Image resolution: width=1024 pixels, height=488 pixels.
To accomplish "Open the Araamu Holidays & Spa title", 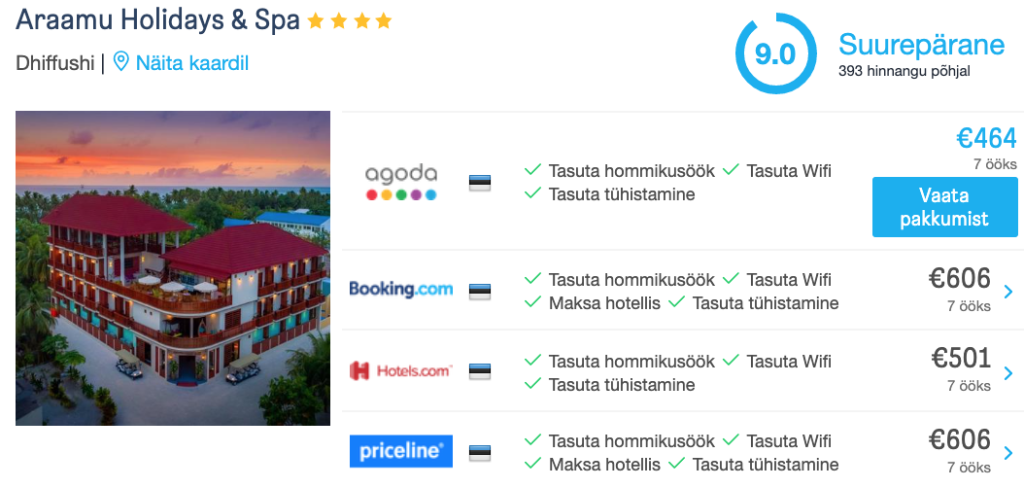I will click(x=158, y=20).
